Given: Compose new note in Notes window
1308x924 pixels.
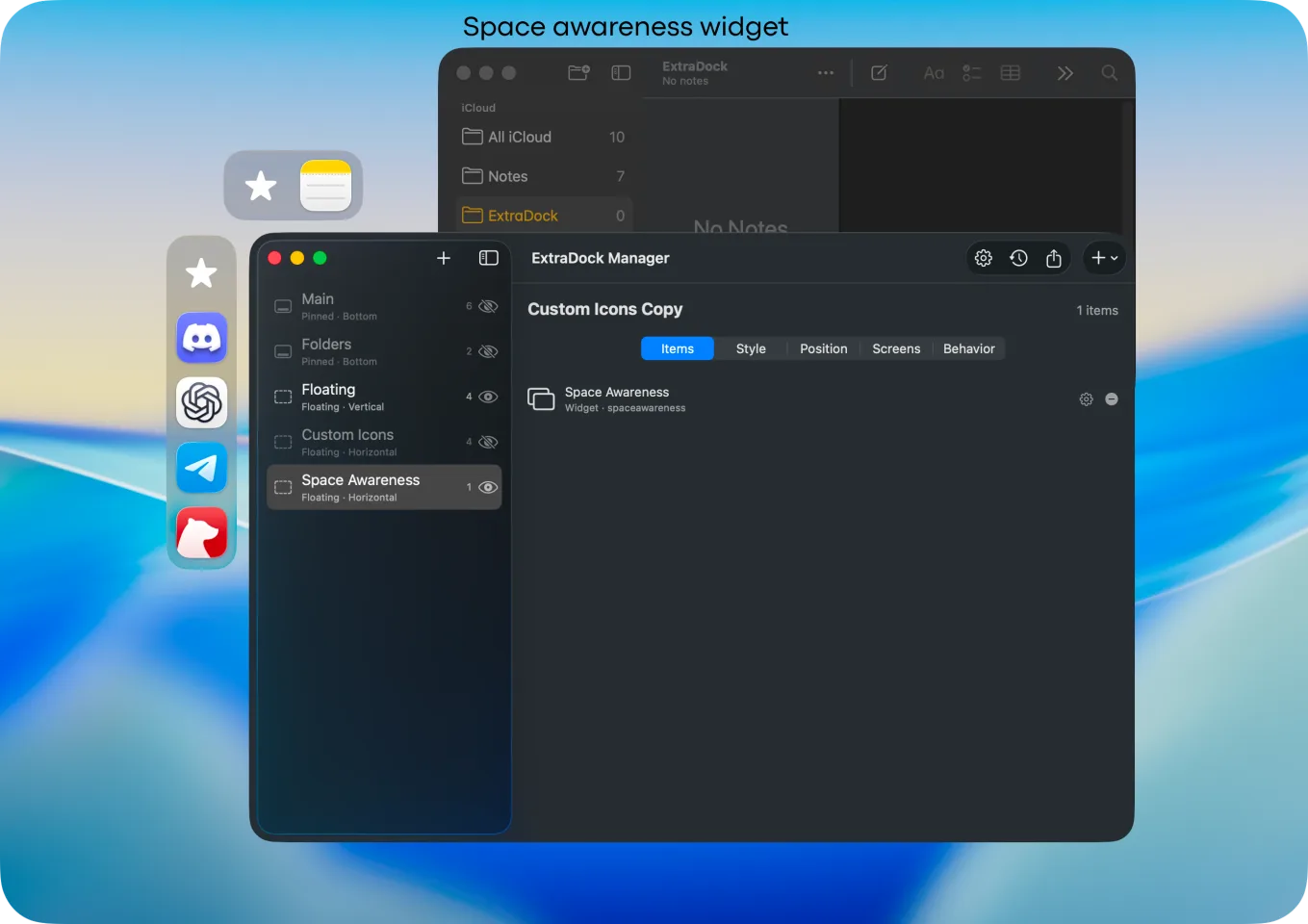Looking at the screenshot, I should pyautogui.click(x=879, y=72).
